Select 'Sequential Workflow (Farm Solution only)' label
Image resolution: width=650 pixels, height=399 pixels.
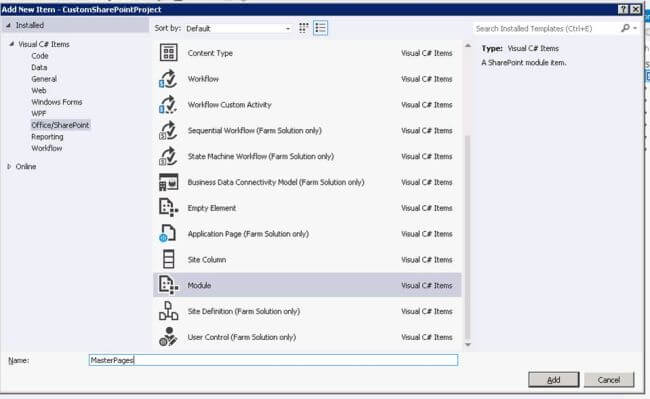click(x=255, y=131)
